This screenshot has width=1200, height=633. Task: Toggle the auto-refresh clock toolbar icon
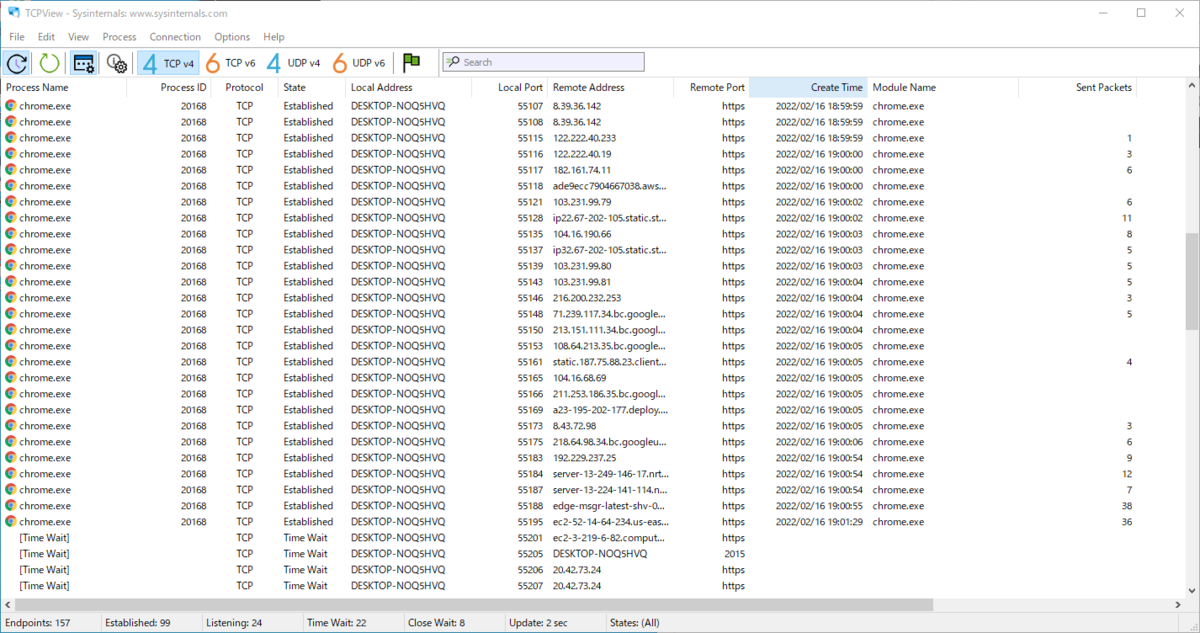[17, 63]
